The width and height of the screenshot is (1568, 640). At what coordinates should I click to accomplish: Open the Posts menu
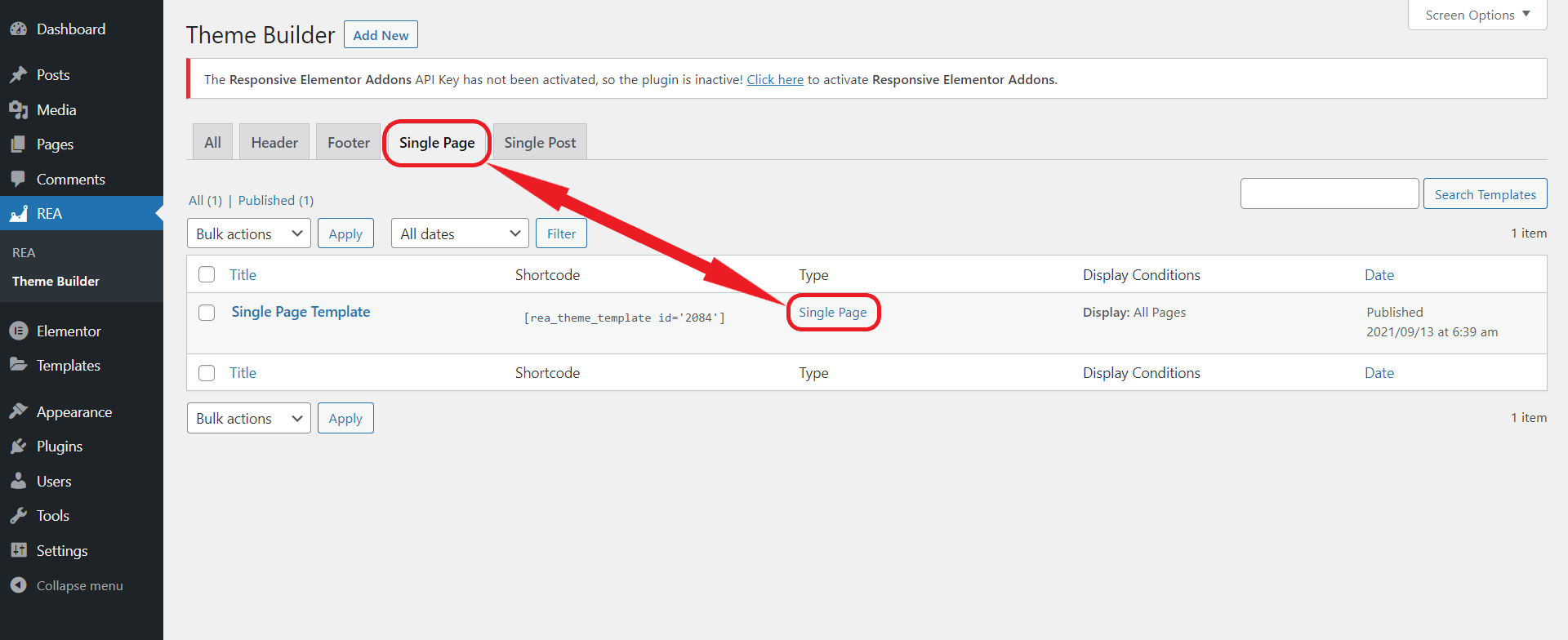tap(82, 75)
